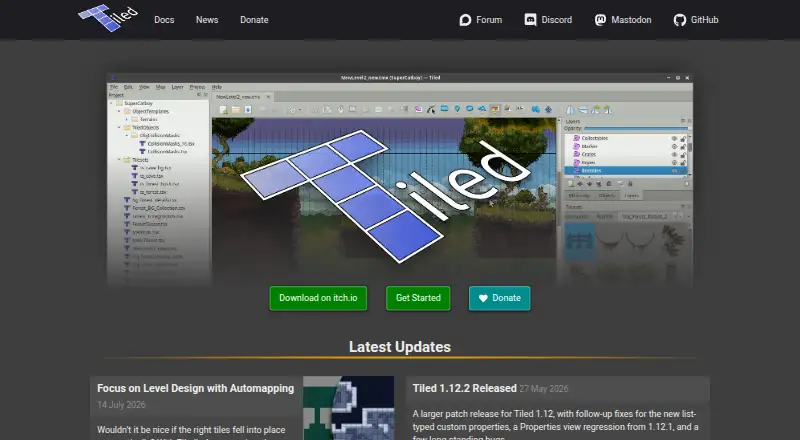Image resolution: width=800 pixels, height=440 pixels.
Task: Close the NewLevel2_new.tmx tab
Action: tap(268, 96)
